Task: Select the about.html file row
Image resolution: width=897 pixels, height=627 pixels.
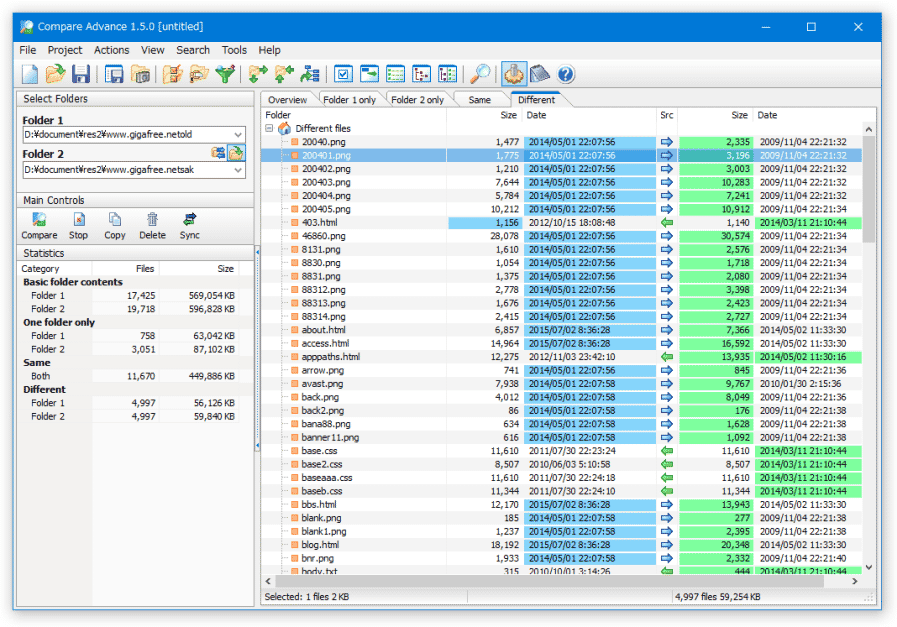Action: tap(561, 330)
